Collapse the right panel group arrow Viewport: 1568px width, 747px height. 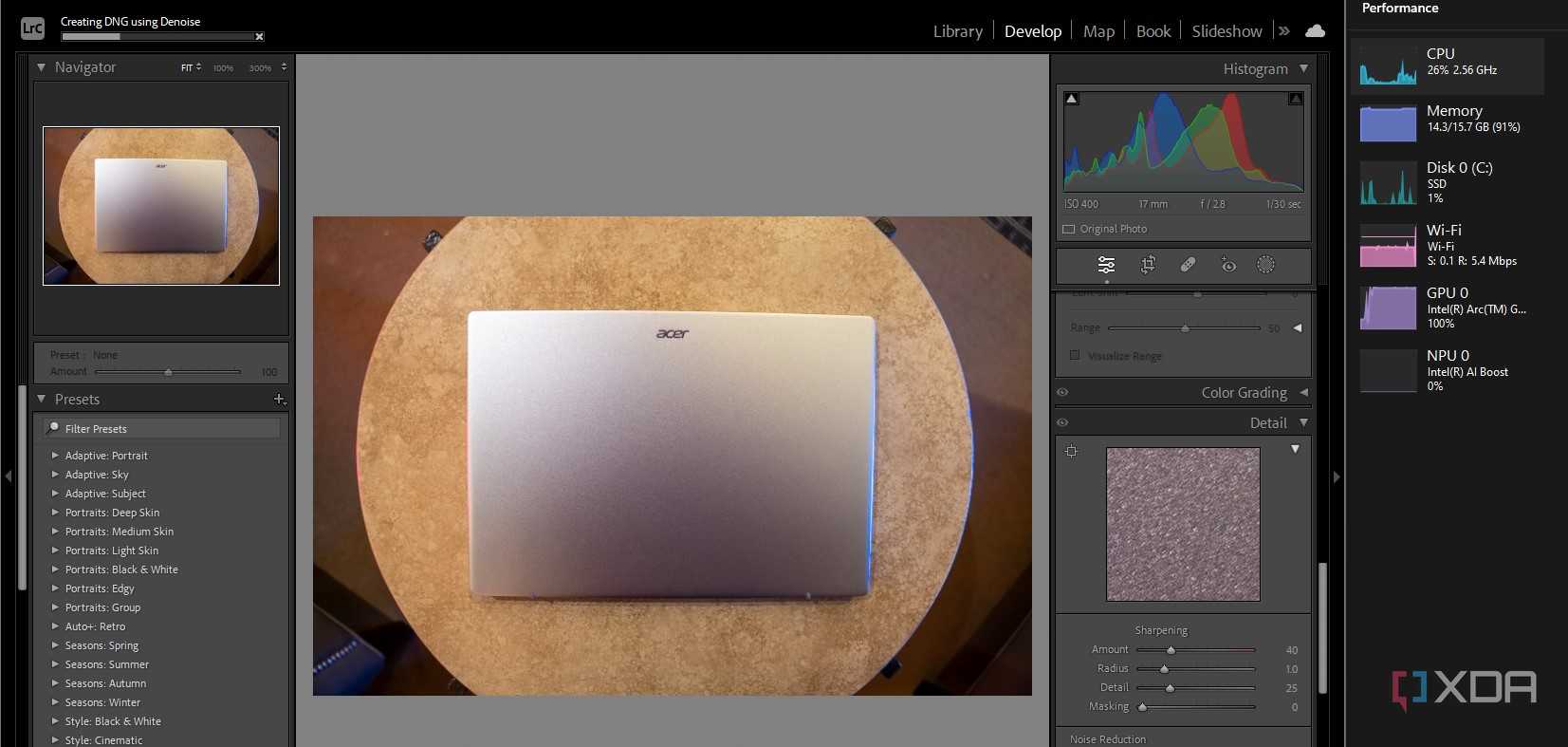[x=1337, y=476]
